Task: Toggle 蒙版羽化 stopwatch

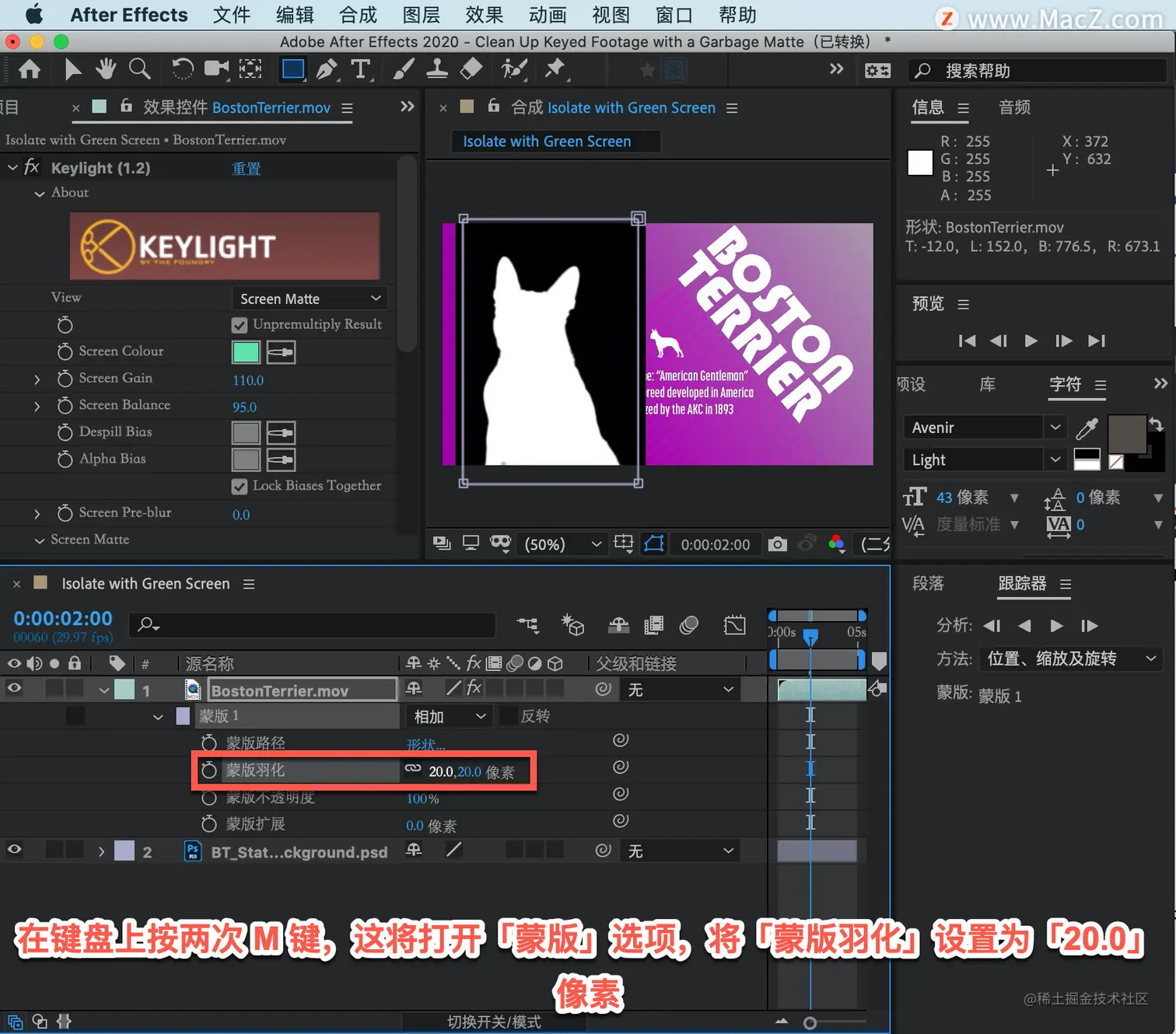Action: pos(208,770)
